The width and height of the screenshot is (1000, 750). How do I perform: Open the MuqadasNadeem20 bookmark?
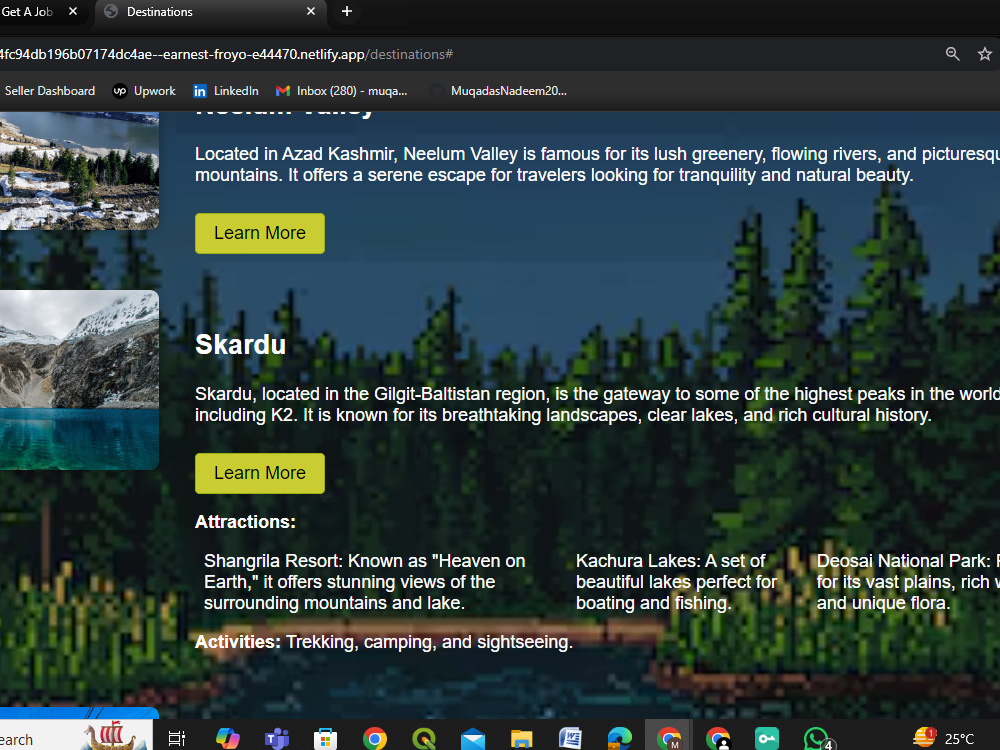coord(499,91)
